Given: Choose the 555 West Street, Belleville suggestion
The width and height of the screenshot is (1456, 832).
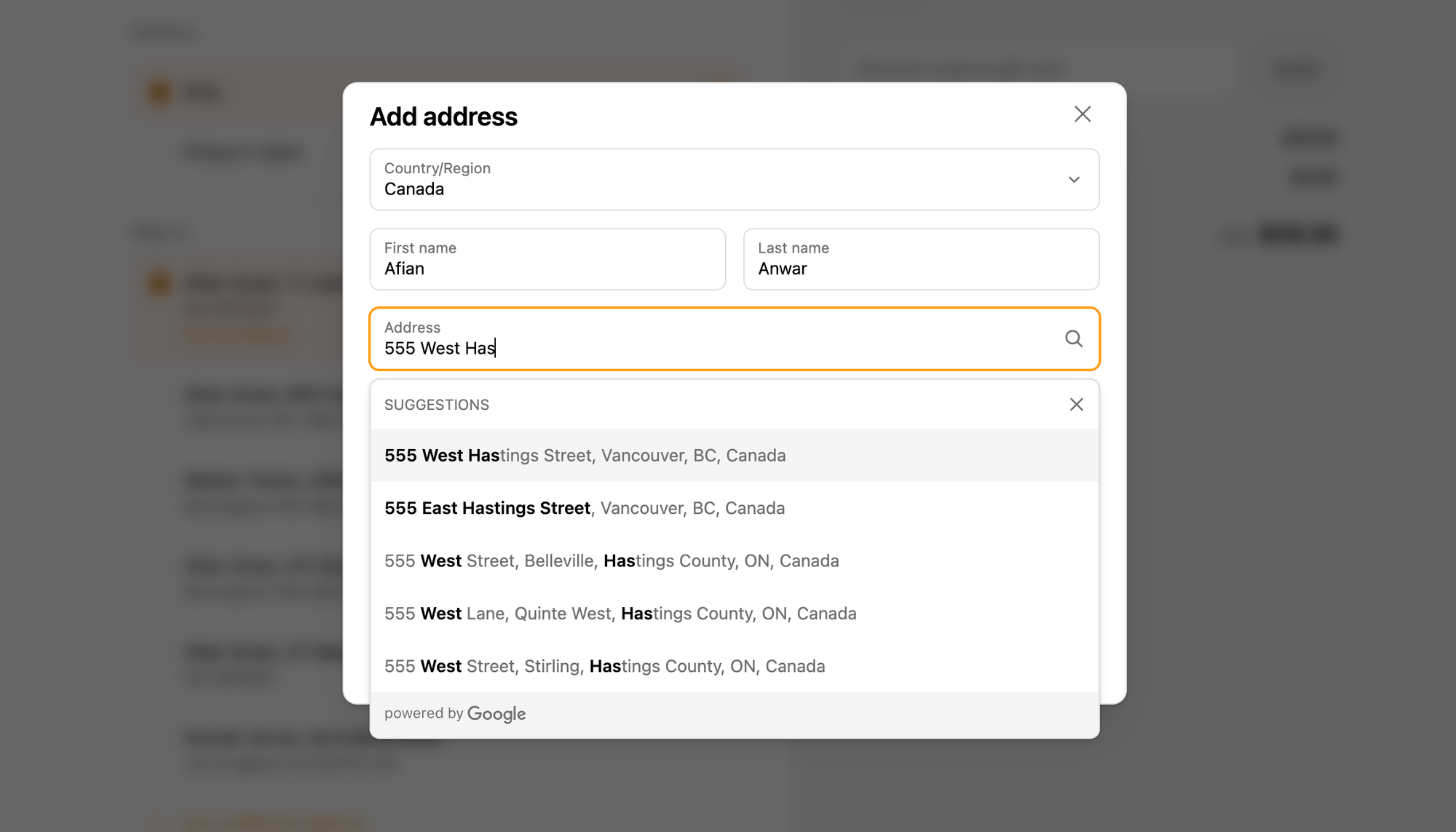Looking at the screenshot, I should click(x=612, y=560).
